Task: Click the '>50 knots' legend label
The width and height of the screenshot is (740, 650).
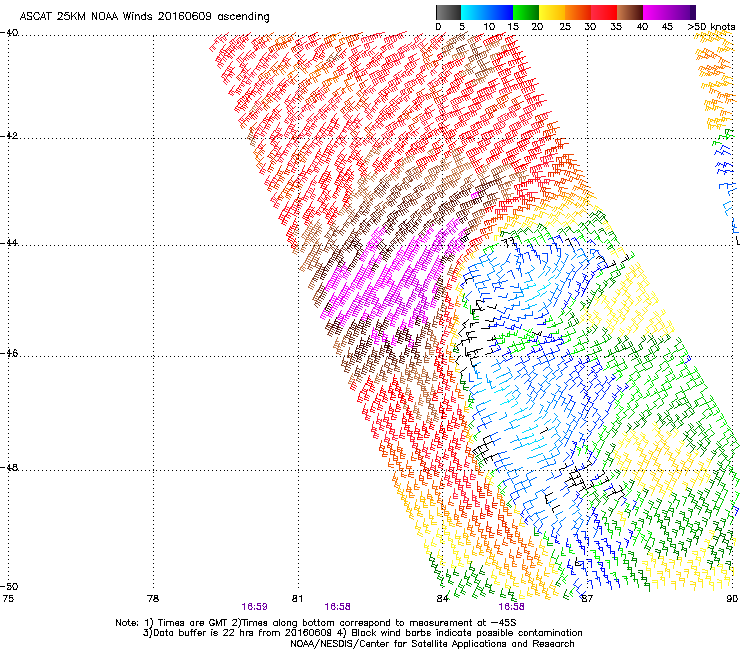Action: 711,27
